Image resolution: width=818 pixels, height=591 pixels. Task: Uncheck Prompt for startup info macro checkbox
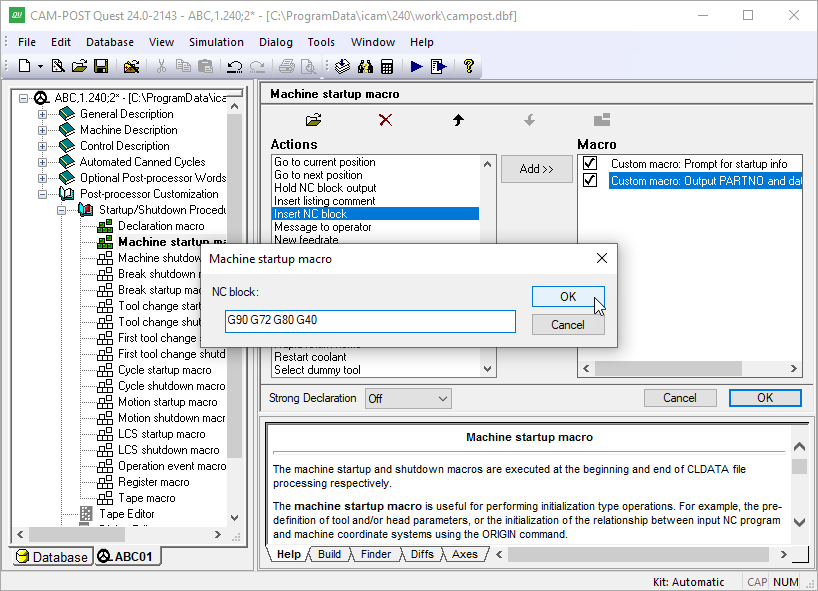pos(590,163)
